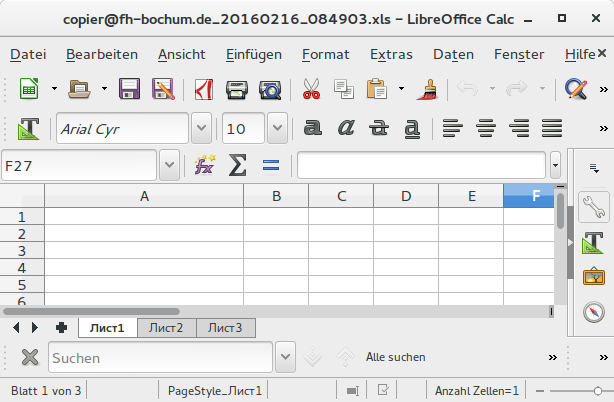Toggle underline formatting

click(411, 128)
